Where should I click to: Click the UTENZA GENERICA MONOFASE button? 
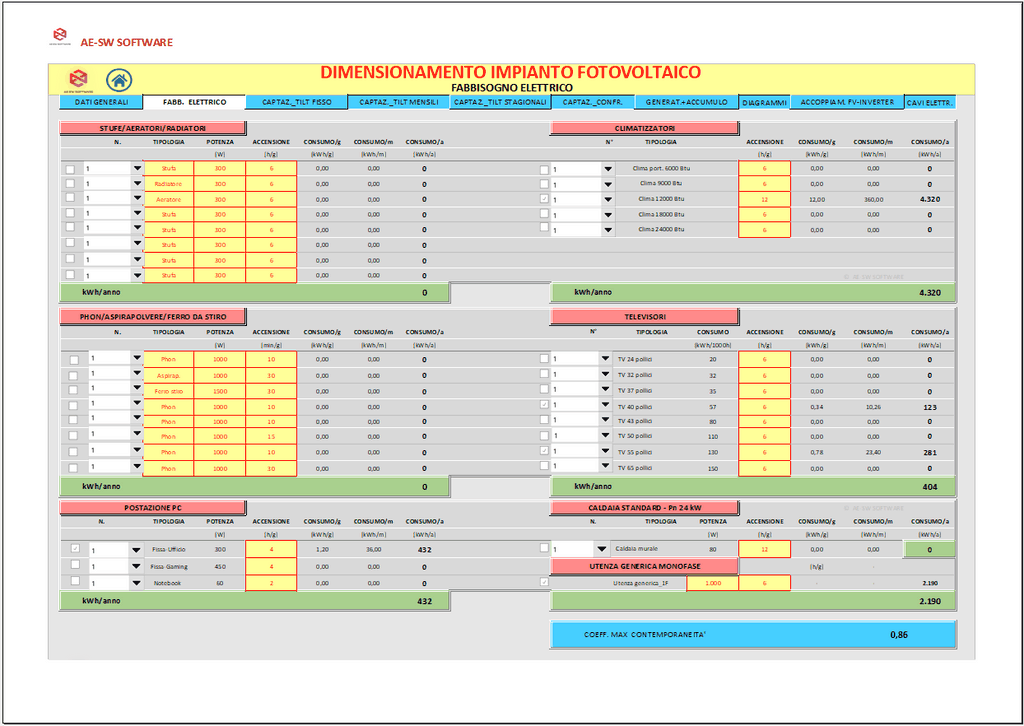(644, 566)
